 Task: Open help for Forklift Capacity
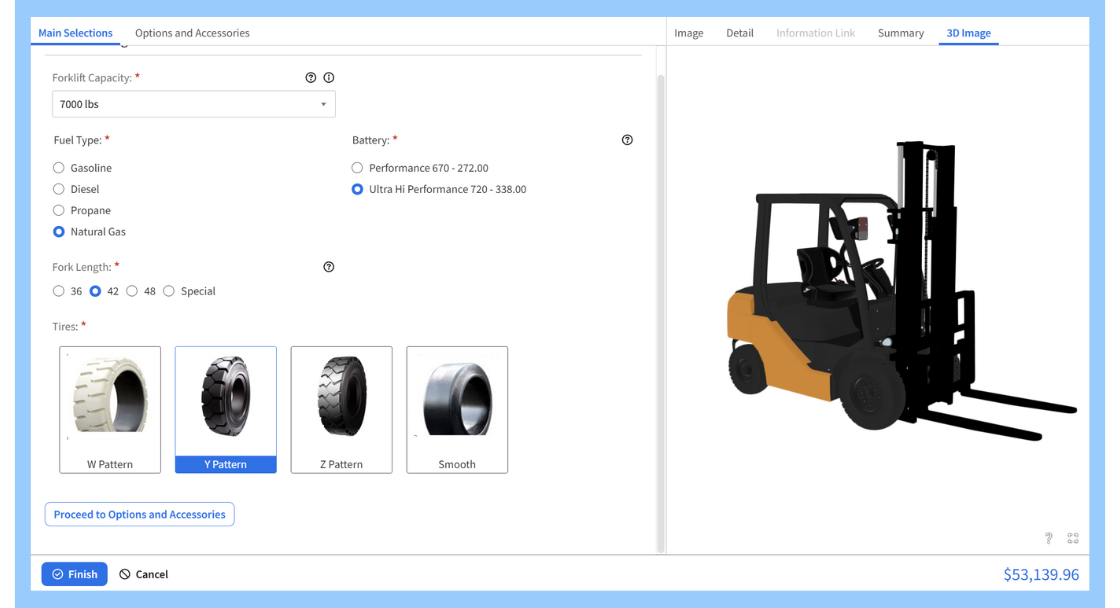tap(311, 78)
